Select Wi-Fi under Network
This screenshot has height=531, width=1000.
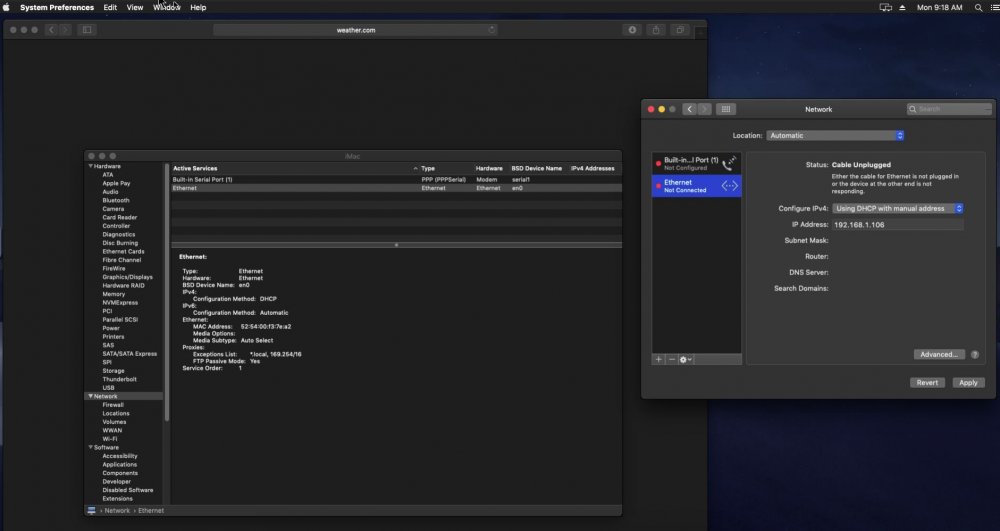pyautogui.click(x=110, y=439)
